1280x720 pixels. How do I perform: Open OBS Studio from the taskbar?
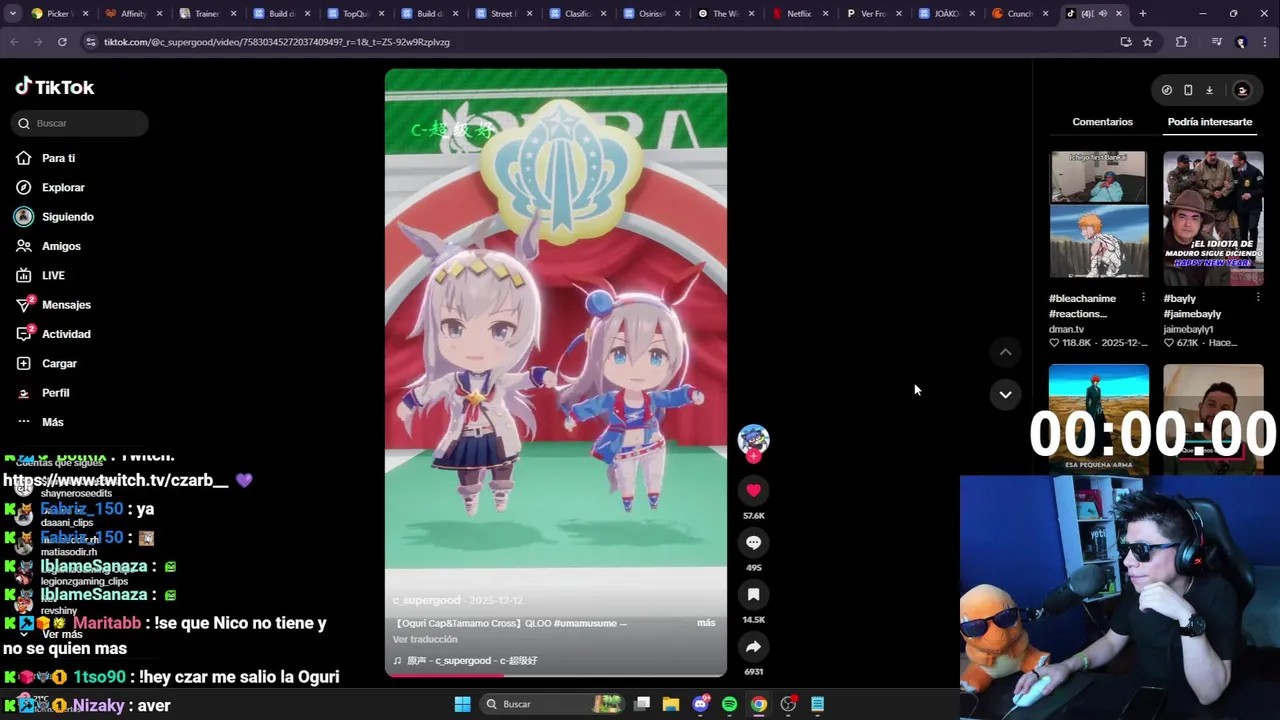788,704
